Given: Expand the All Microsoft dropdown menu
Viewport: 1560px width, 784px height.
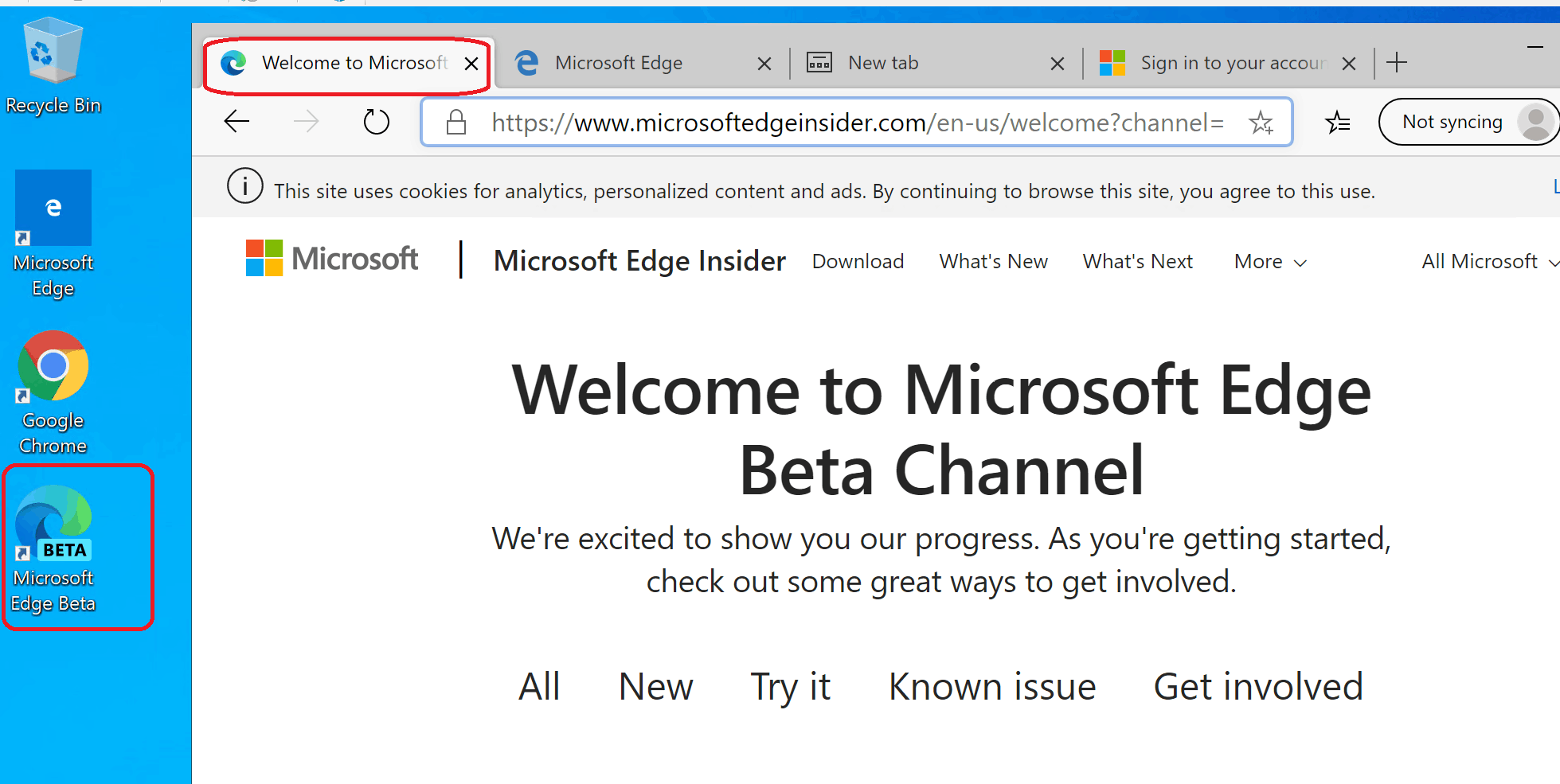Looking at the screenshot, I should tap(1489, 261).
